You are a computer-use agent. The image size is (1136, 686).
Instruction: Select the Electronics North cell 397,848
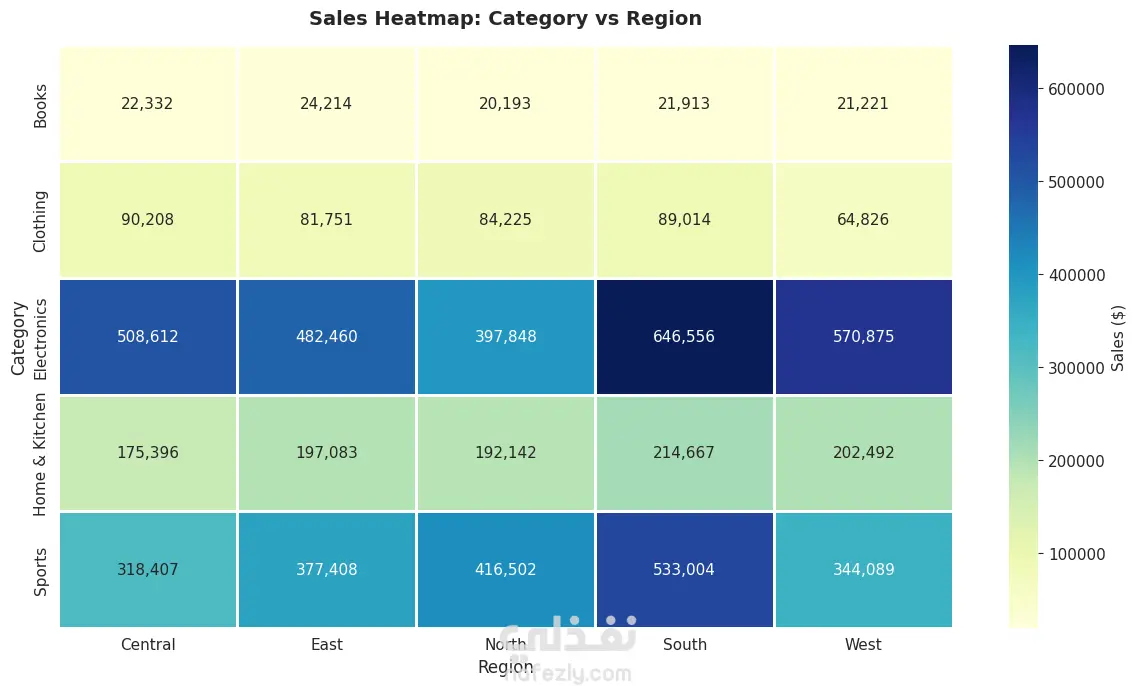click(x=506, y=337)
